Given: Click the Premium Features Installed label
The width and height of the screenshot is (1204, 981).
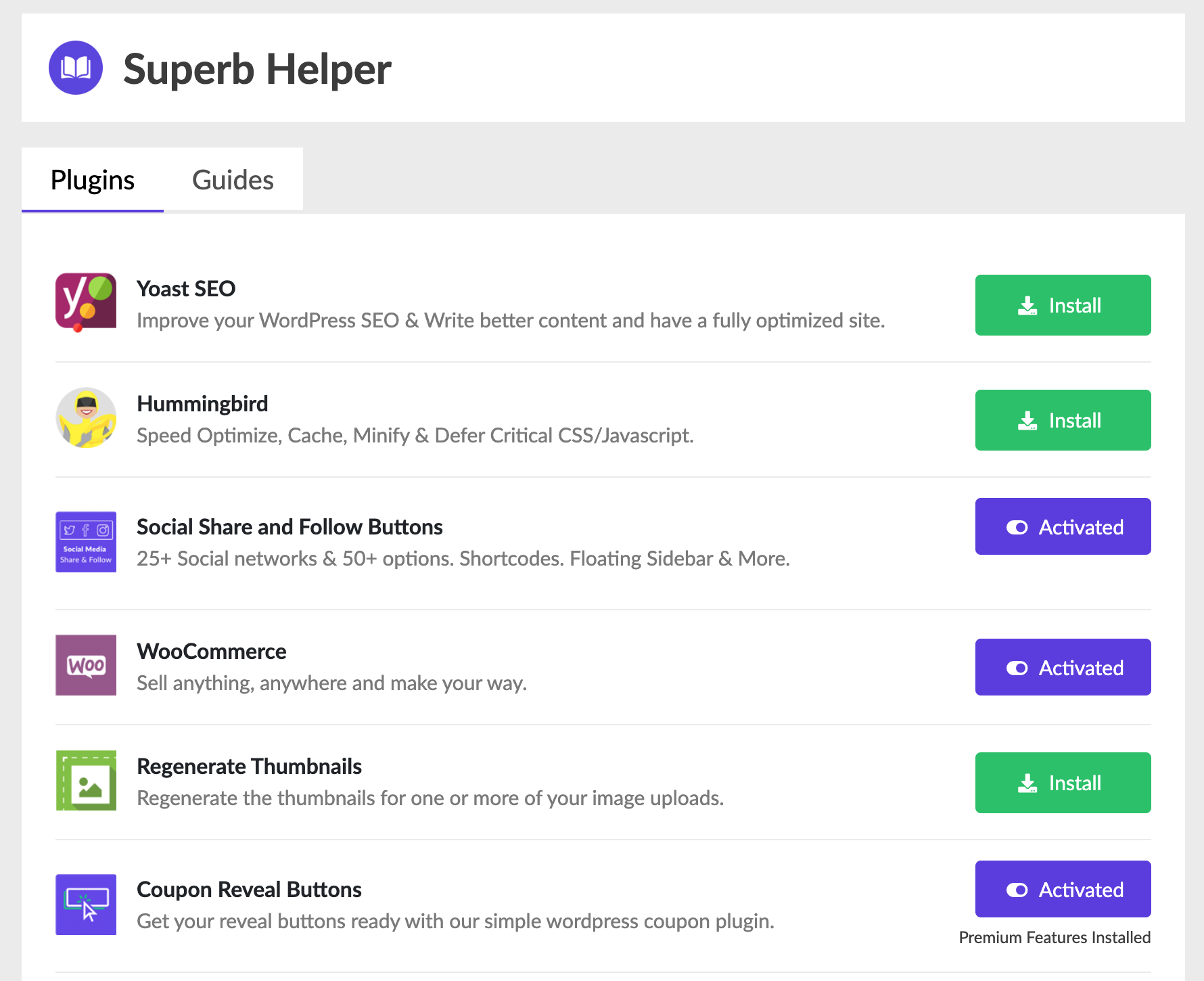Looking at the screenshot, I should tap(1055, 938).
